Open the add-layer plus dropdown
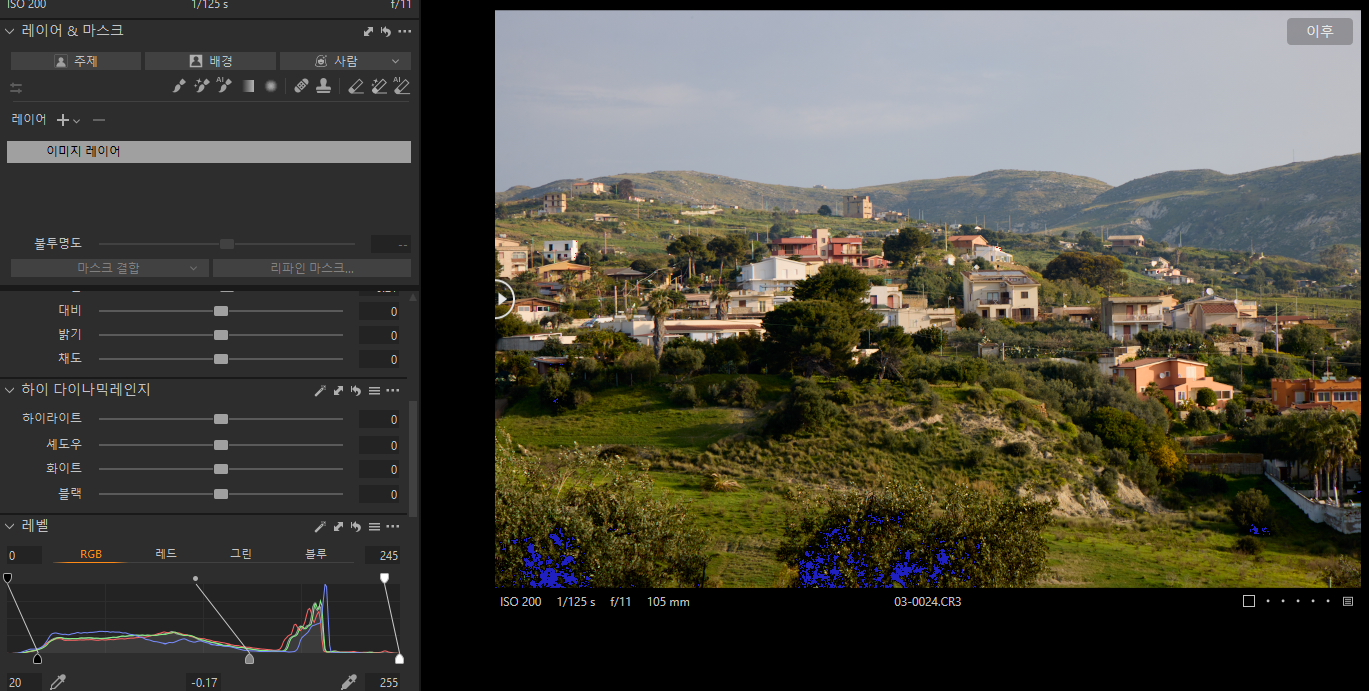1369x691 pixels. pyautogui.click(x=68, y=120)
